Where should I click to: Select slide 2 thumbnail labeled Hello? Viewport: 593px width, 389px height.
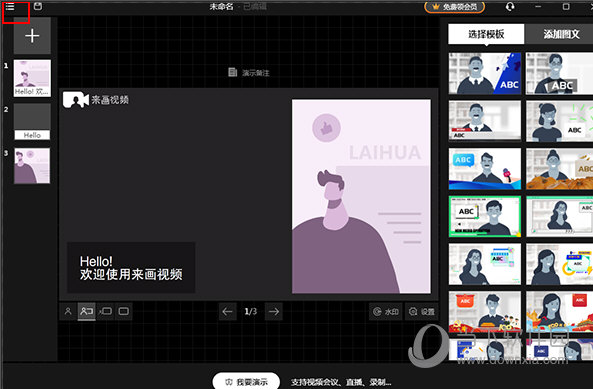pyautogui.click(x=32, y=122)
